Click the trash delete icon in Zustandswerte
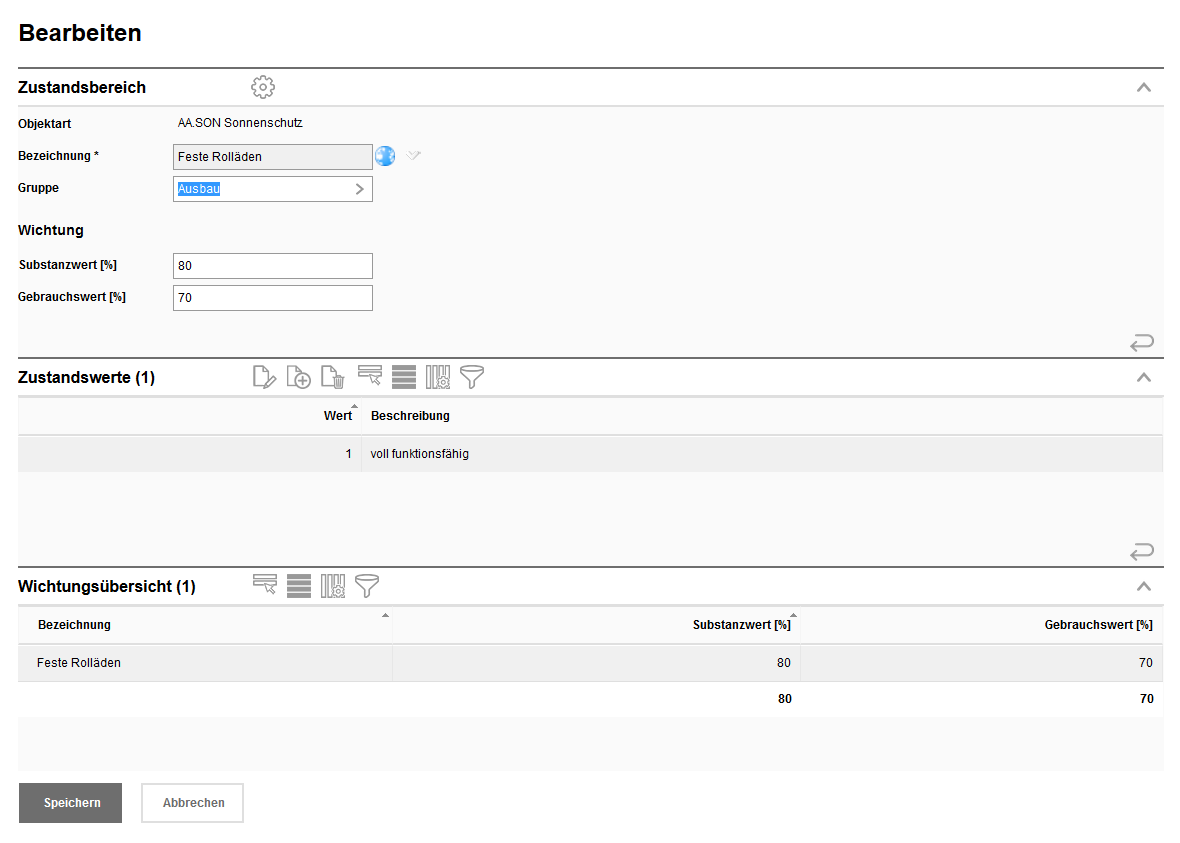The height and width of the screenshot is (843, 1180). click(x=333, y=377)
